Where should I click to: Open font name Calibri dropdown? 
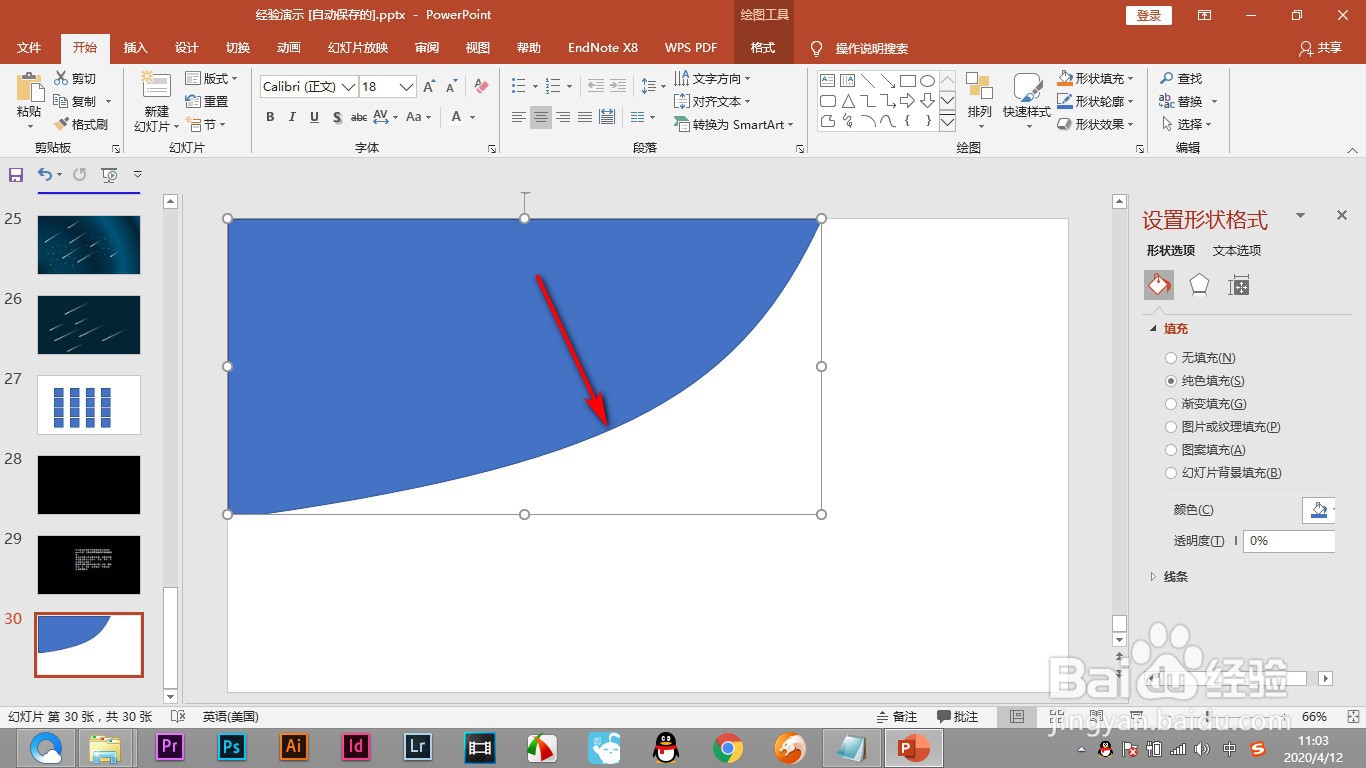pos(349,87)
